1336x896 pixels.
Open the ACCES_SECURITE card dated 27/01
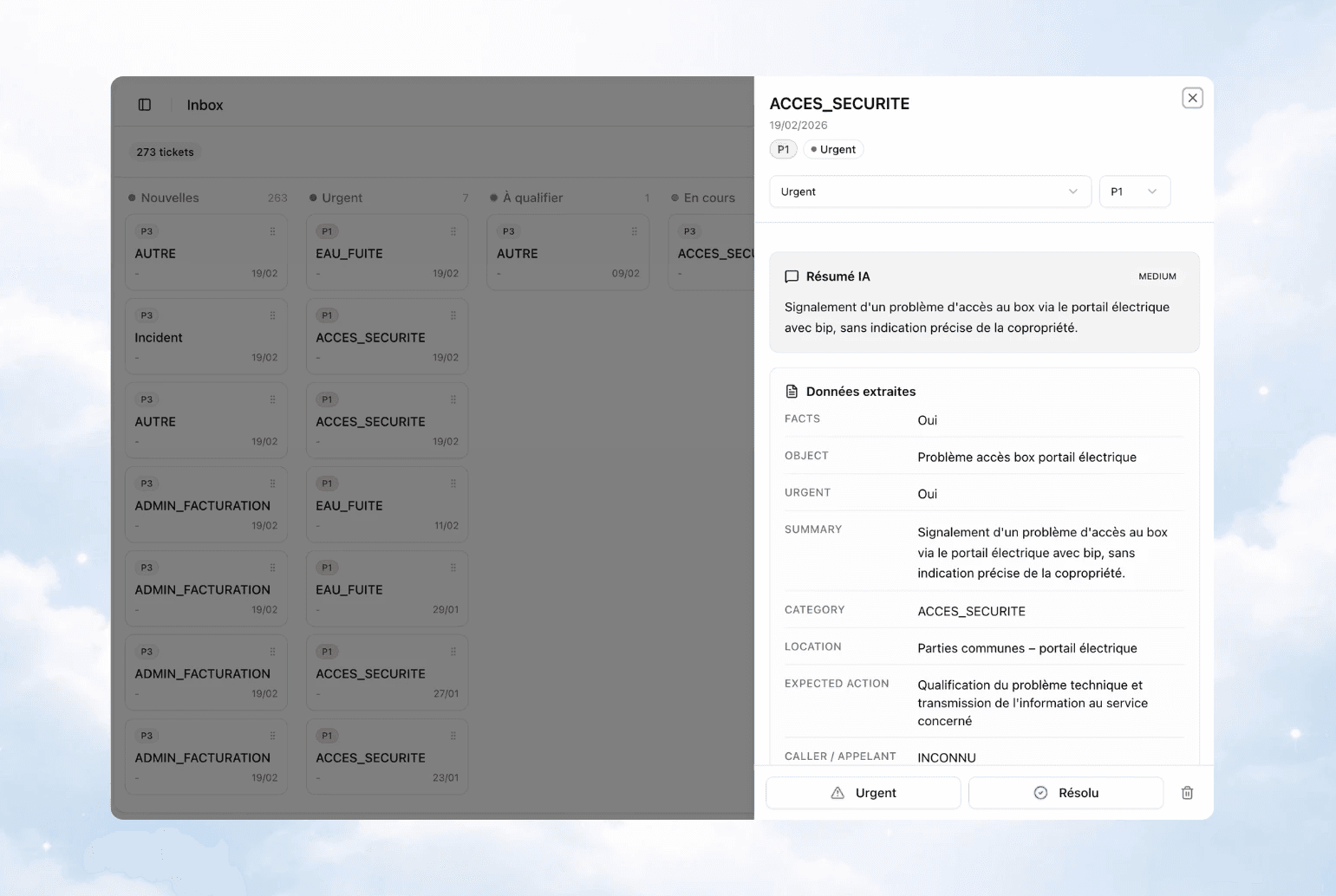[x=387, y=673]
